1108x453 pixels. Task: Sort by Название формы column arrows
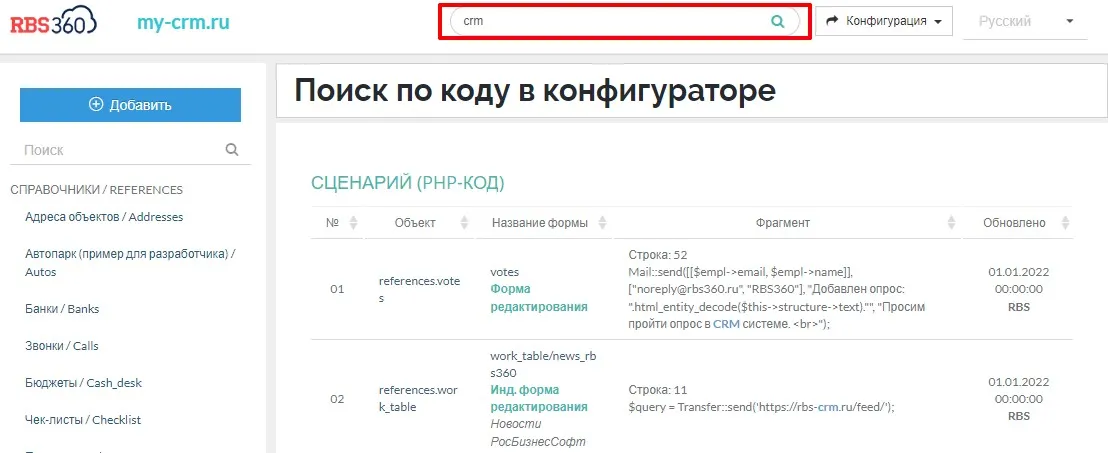[x=602, y=223]
